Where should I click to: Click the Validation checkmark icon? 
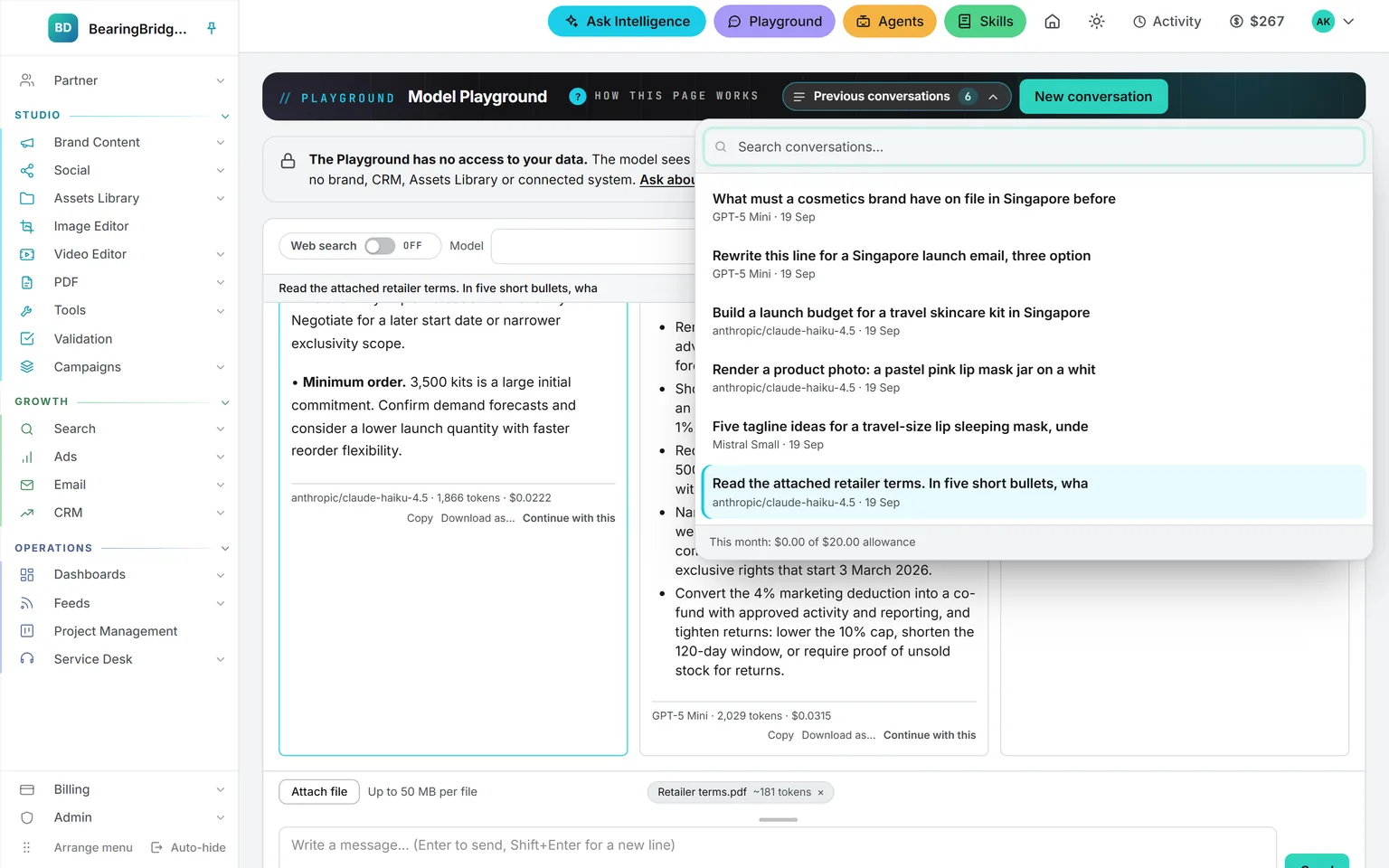tap(27, 339)
